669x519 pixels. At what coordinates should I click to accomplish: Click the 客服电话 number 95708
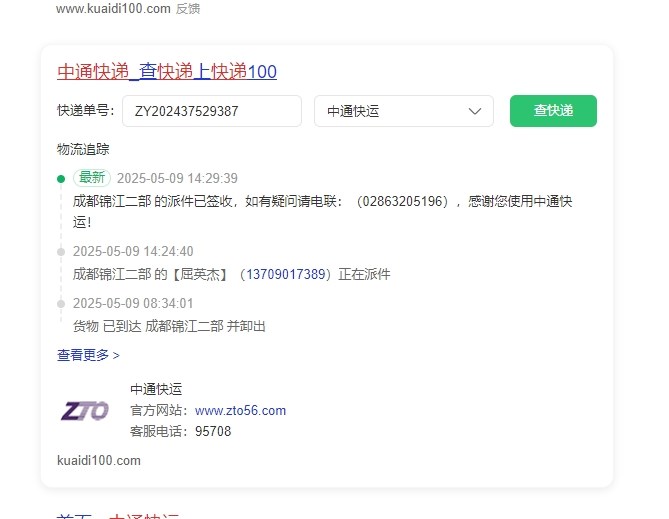(x=213, y=432)
